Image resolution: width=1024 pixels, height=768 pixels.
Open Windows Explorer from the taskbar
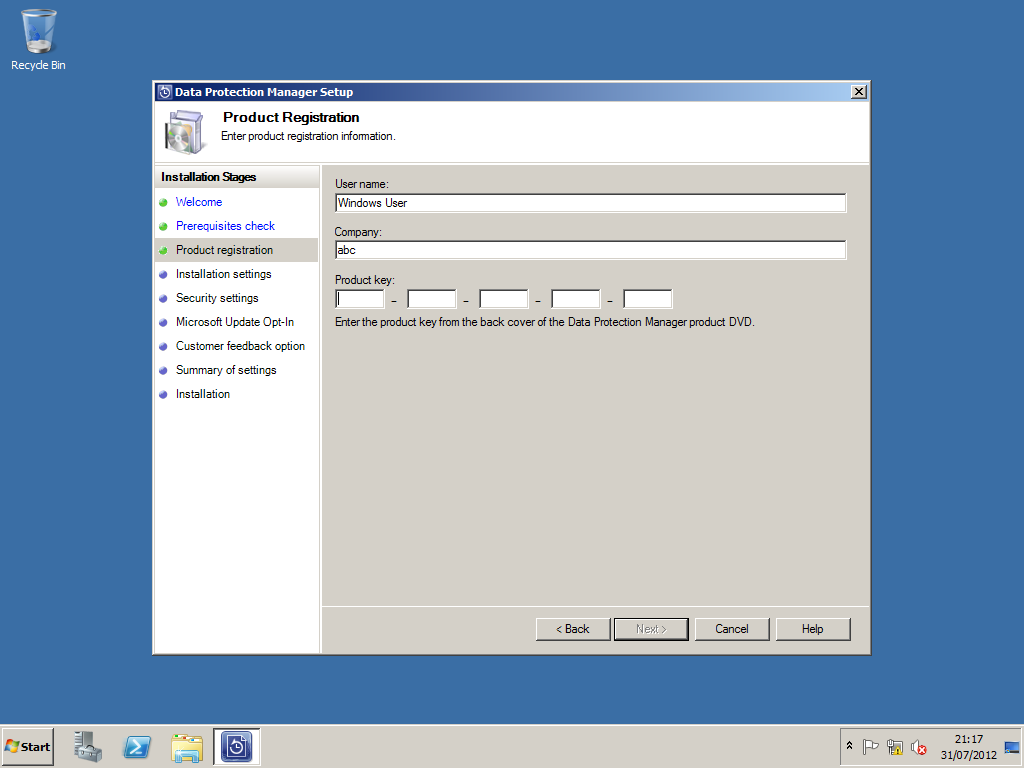click(187, 747)
